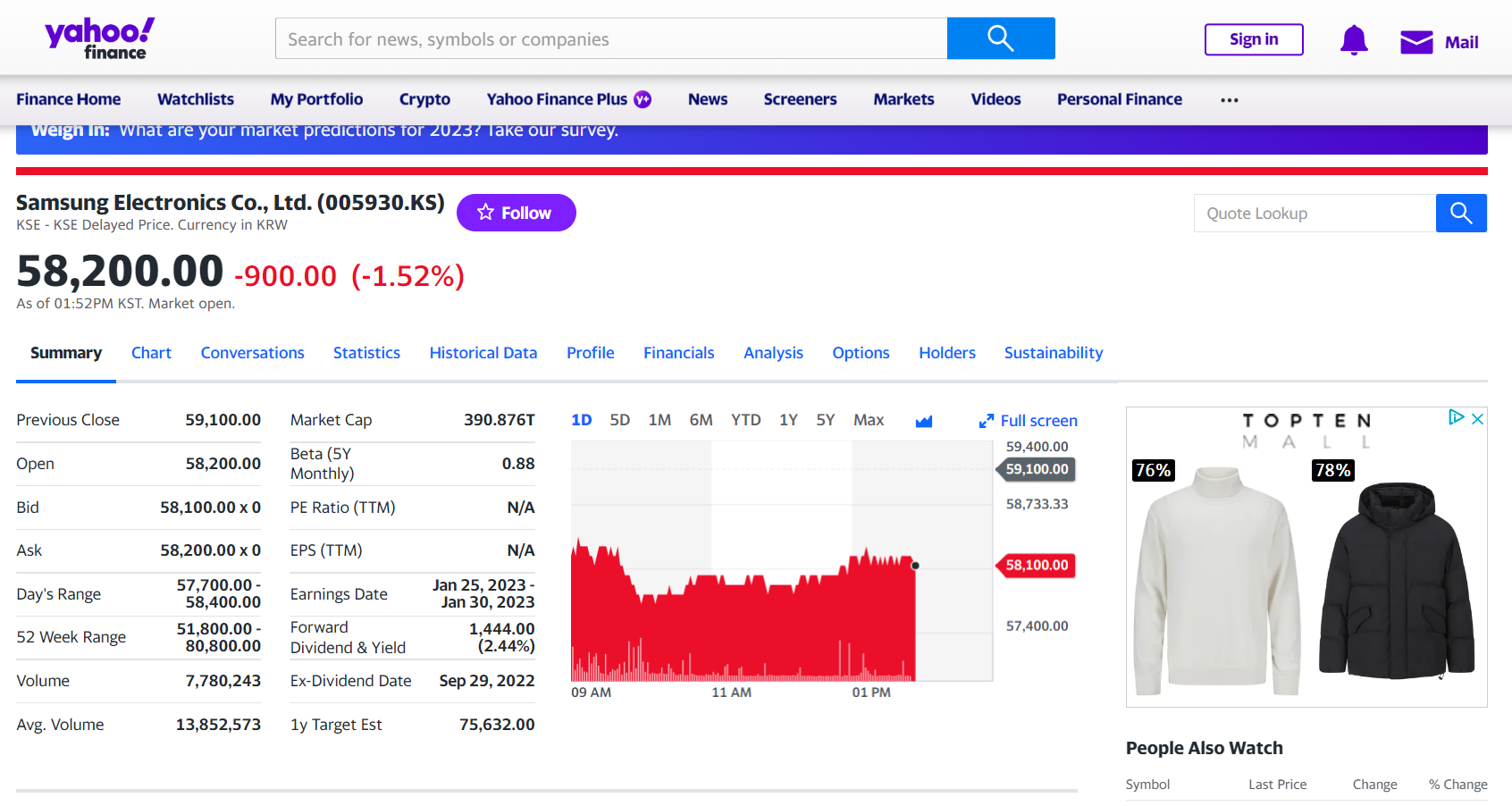The image size is (1512, 806).
Task: Click the % Change column header
Action: pyautogui.click(x=1458, y=785)
